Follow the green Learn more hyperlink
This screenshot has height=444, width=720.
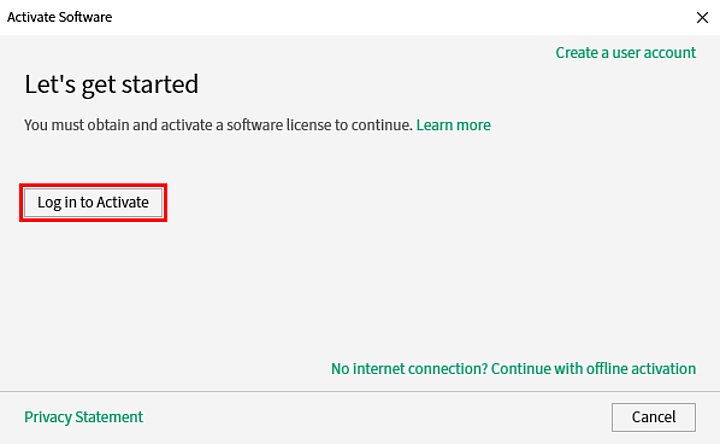click(x=453, y=125)
